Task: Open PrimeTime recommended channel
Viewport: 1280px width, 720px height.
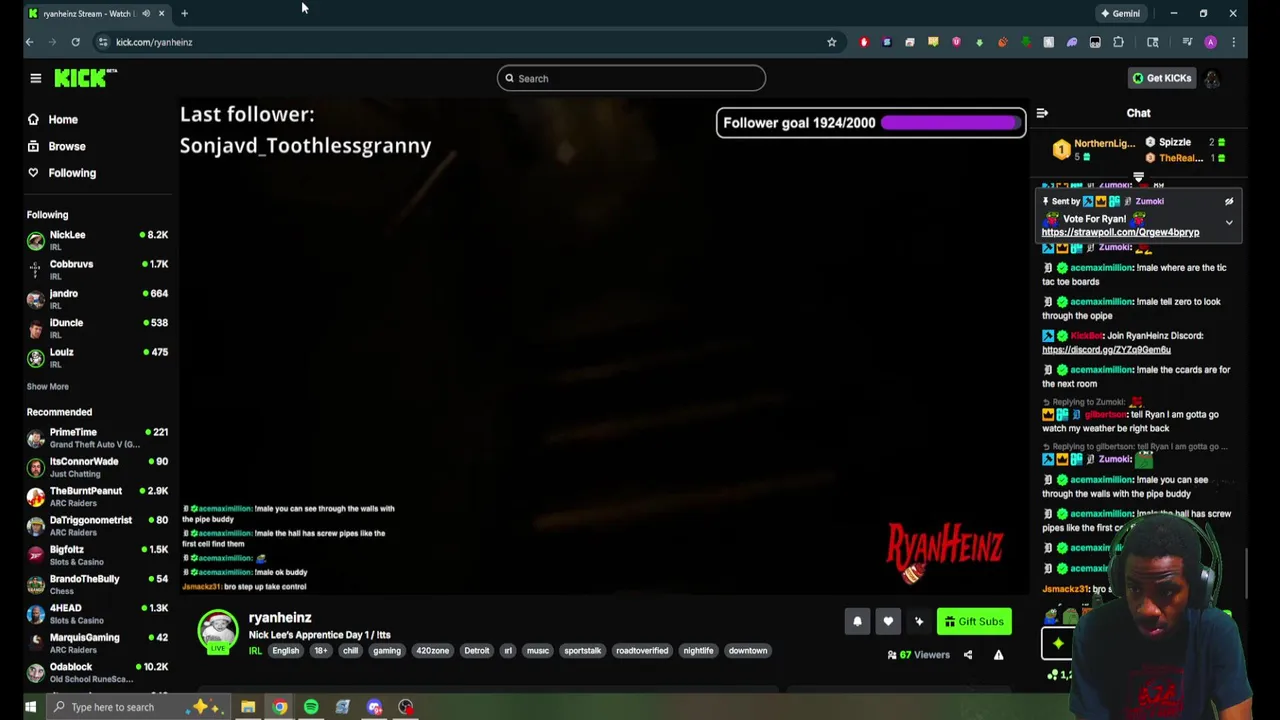Action: click(97, 438)
